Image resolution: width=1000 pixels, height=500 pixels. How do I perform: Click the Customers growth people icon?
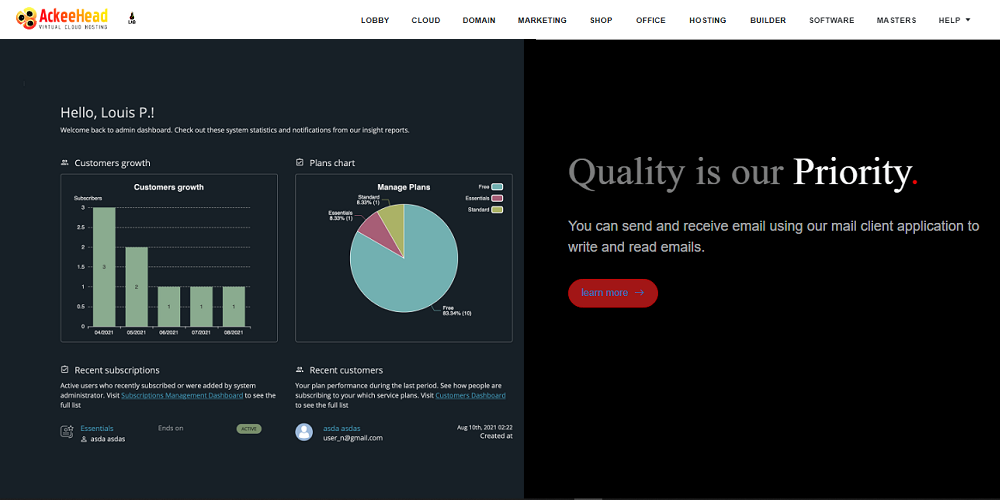pos(65,163)
